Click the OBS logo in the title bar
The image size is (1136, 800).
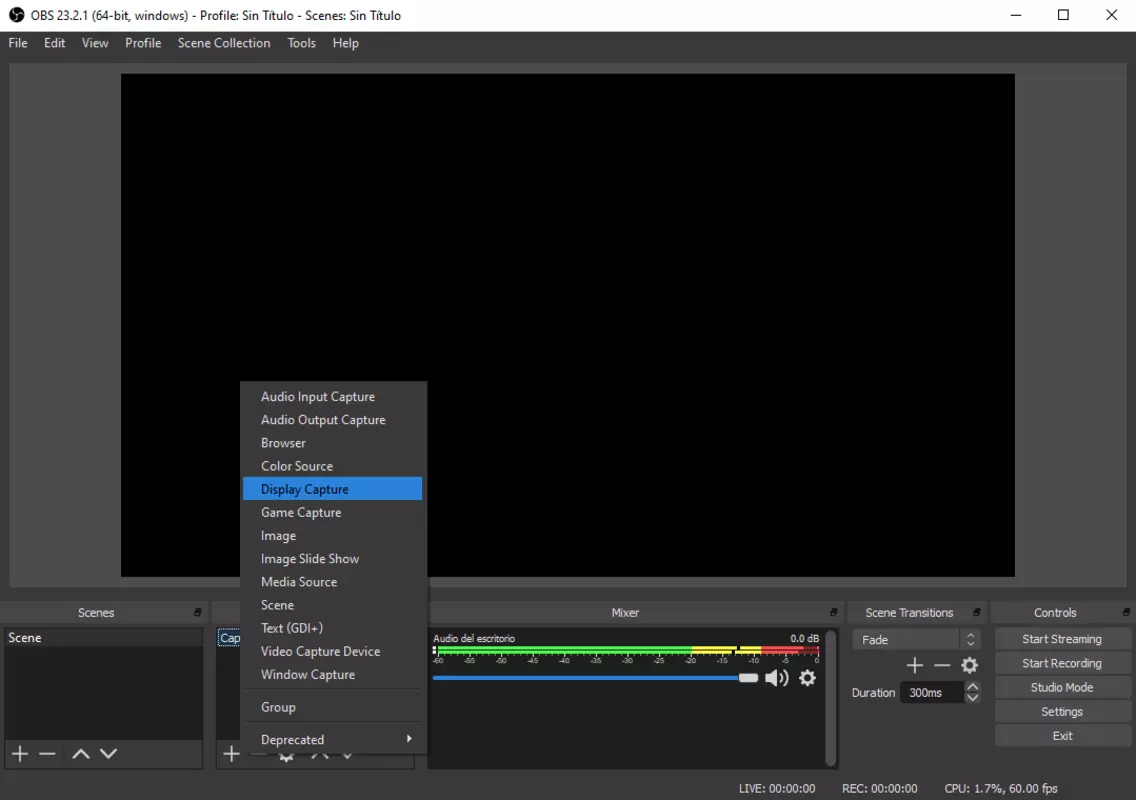click(16, 15)
